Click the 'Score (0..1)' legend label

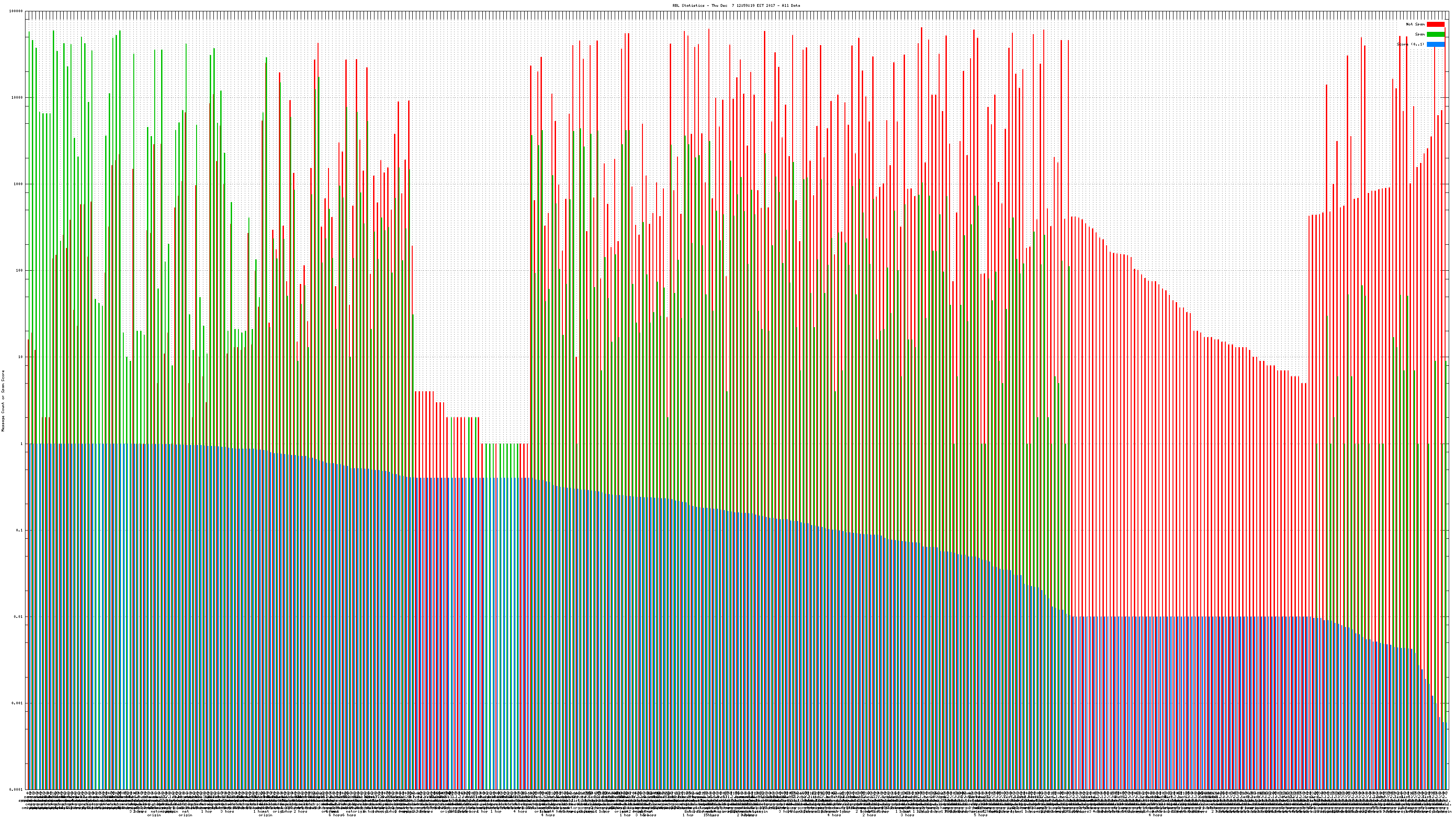pos(1411,44)
